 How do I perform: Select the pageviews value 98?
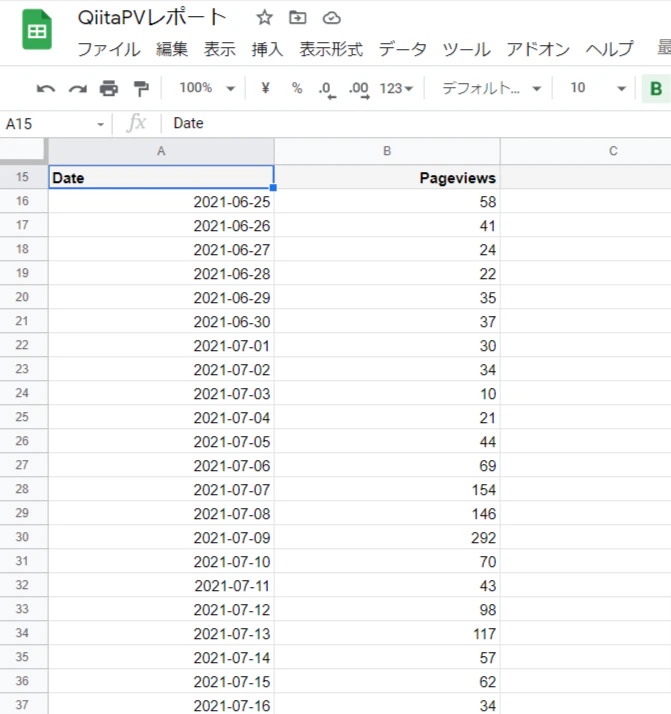[387, 609]
